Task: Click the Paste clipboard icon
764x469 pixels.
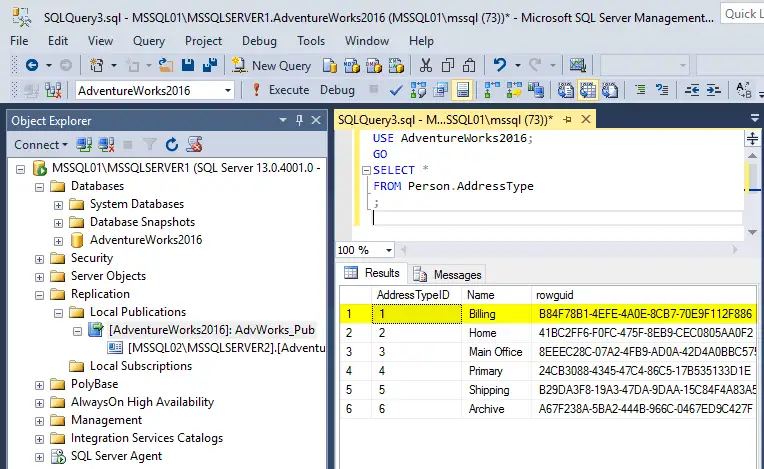Action: click(x=469, y=65)
